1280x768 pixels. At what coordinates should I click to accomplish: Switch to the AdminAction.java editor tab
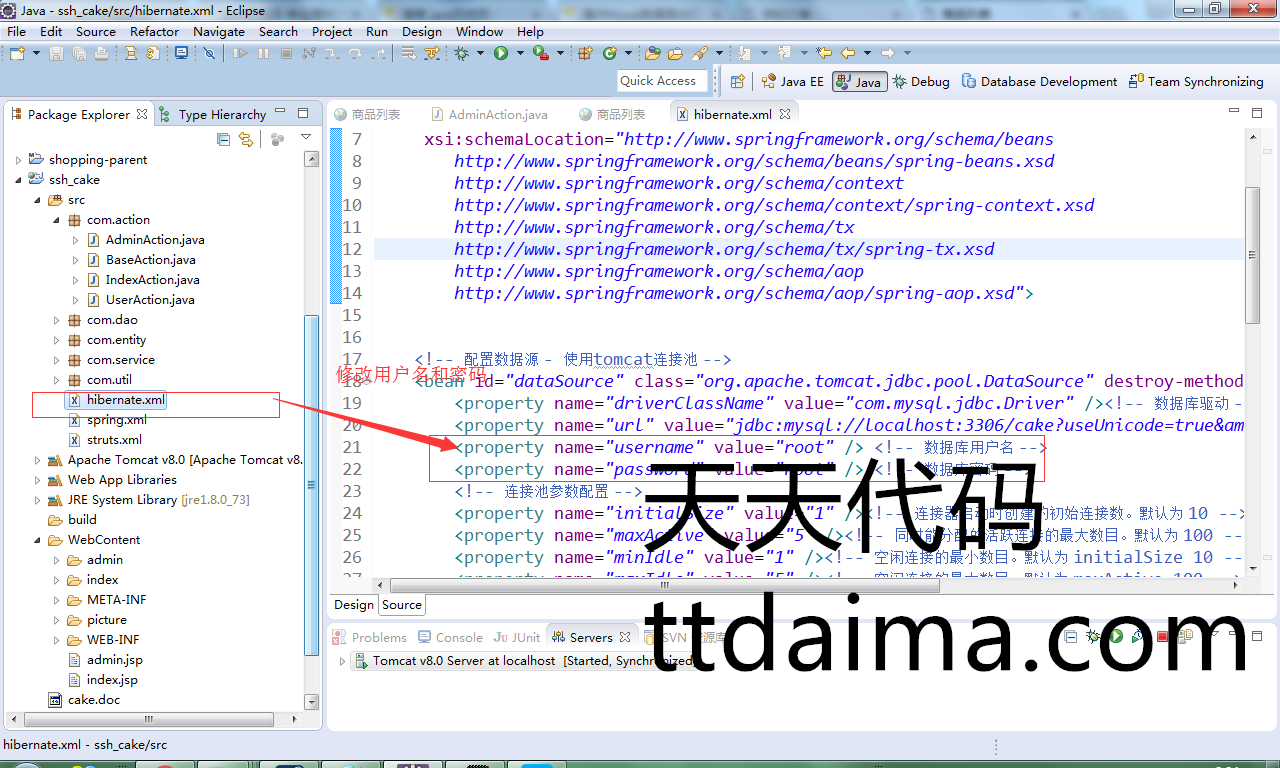tap(497, 114)
